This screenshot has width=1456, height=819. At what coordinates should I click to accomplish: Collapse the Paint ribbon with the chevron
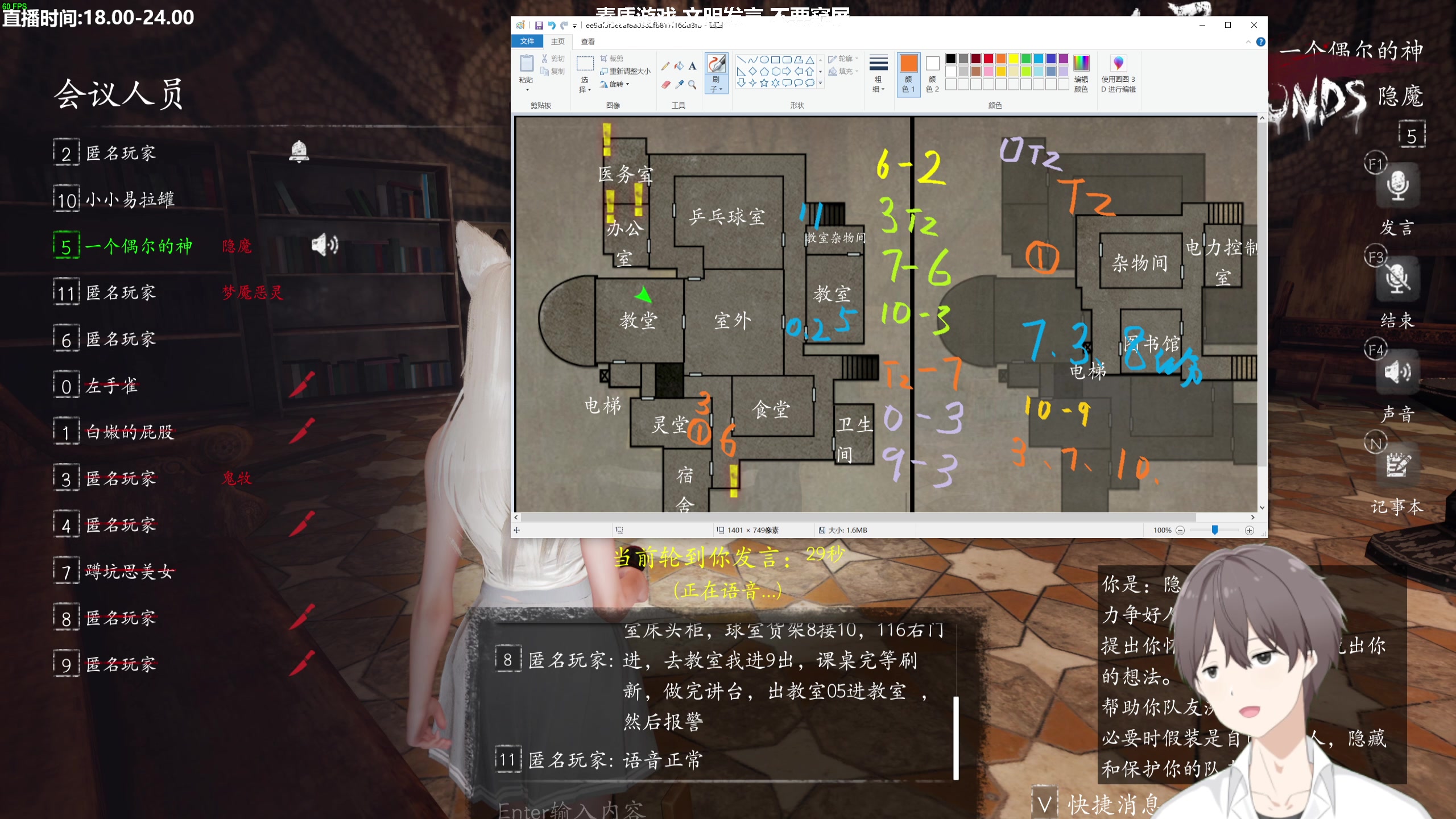click(1248, 42)
